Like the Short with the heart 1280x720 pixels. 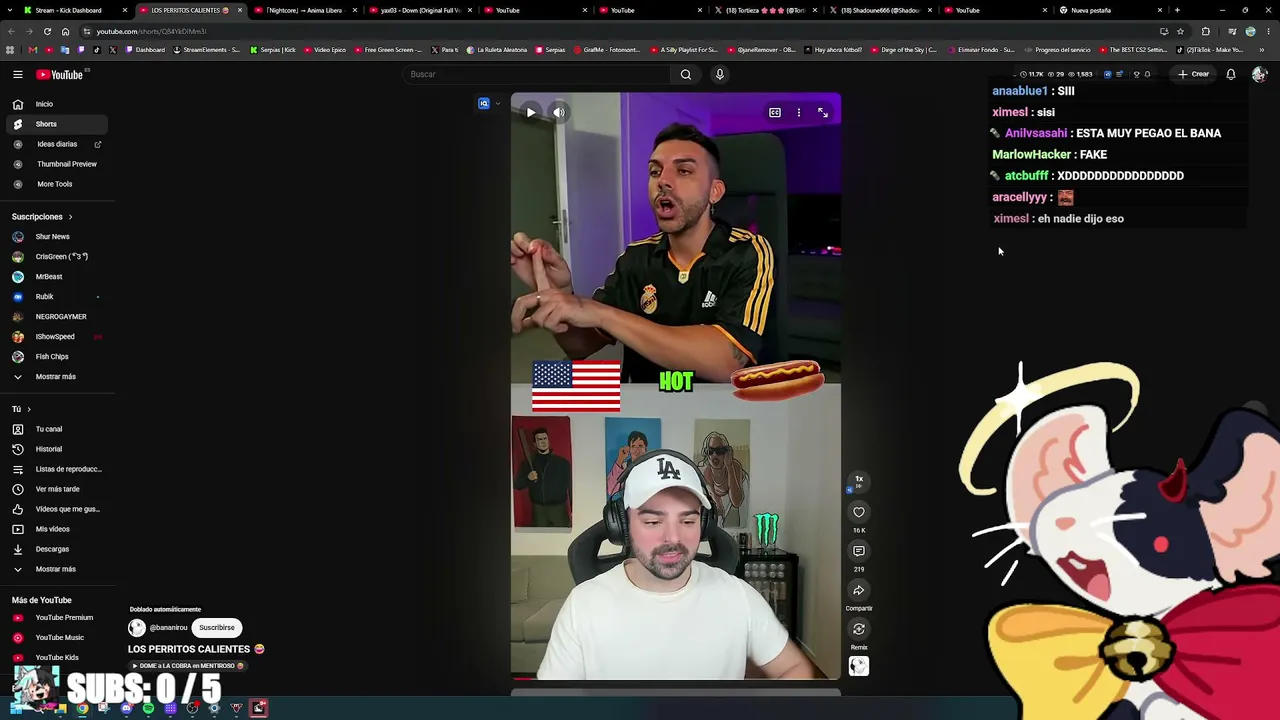[859, 512]
